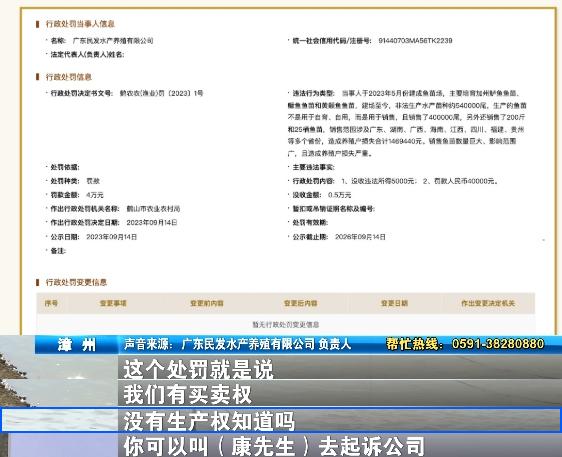Select the issuing authority 鹤山市农业农村局

pos(153,209)
